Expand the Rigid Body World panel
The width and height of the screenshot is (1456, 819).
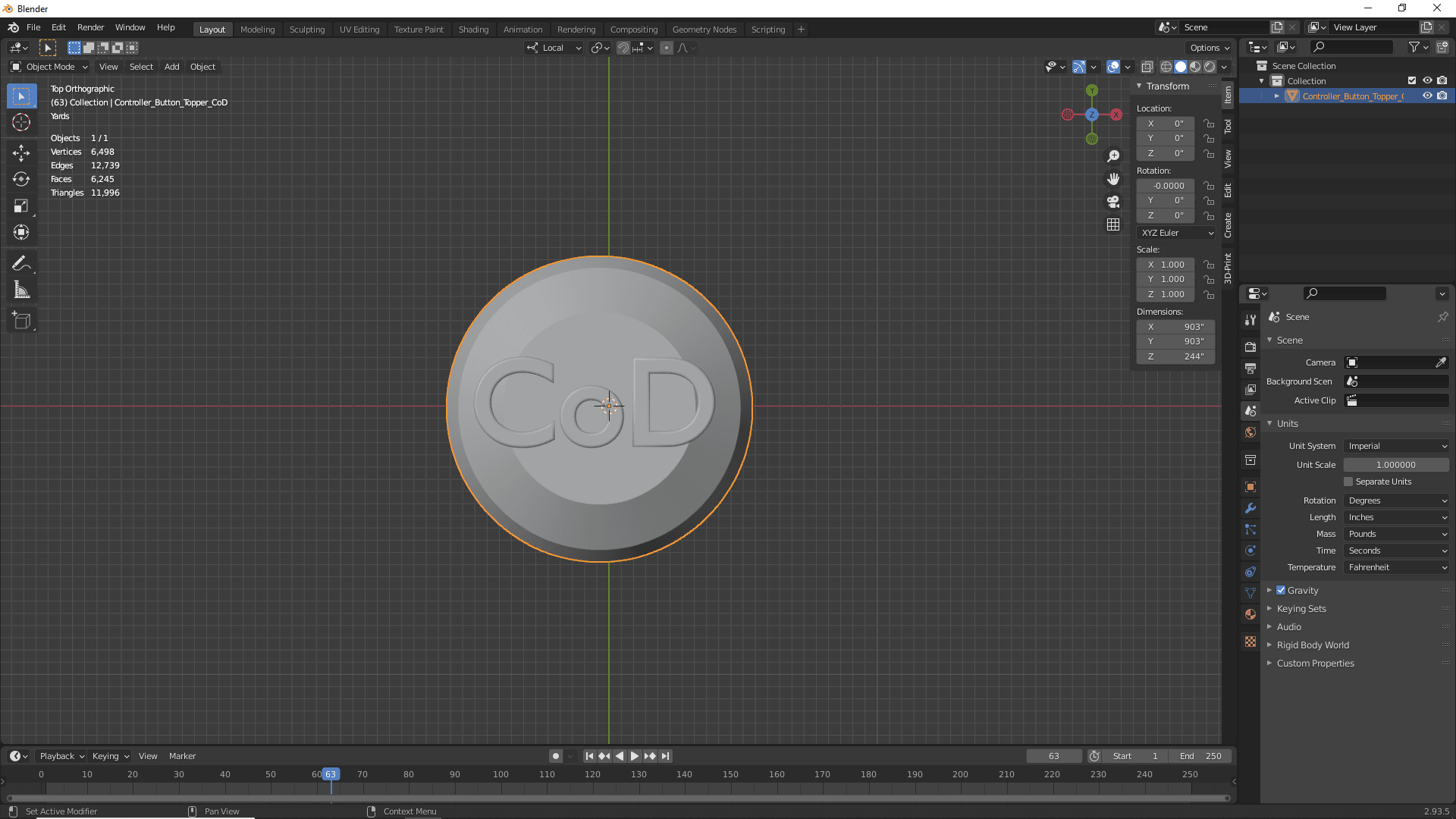pyautogui.click(x=1313, y=645)
